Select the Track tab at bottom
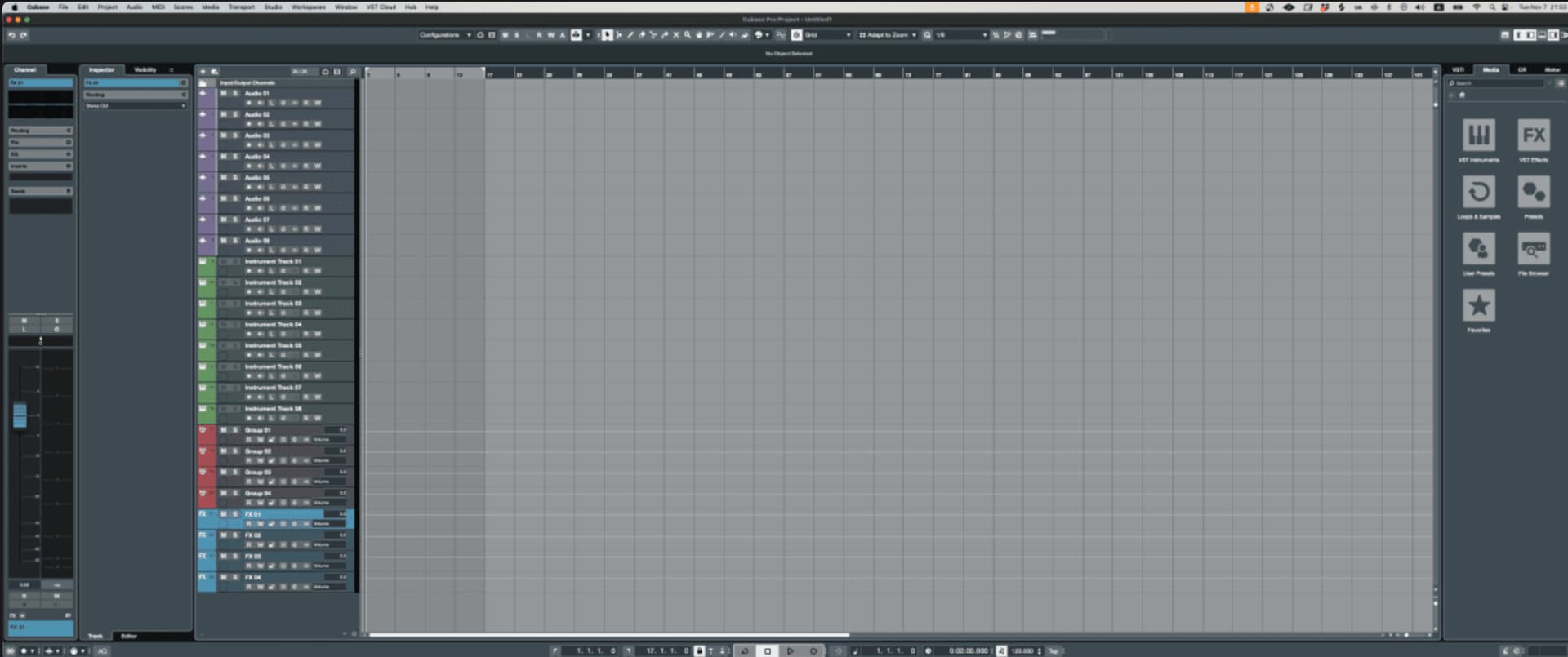The height and width of the screenshot is (657, 1568). pyautogui.click(x=96, y=636)
